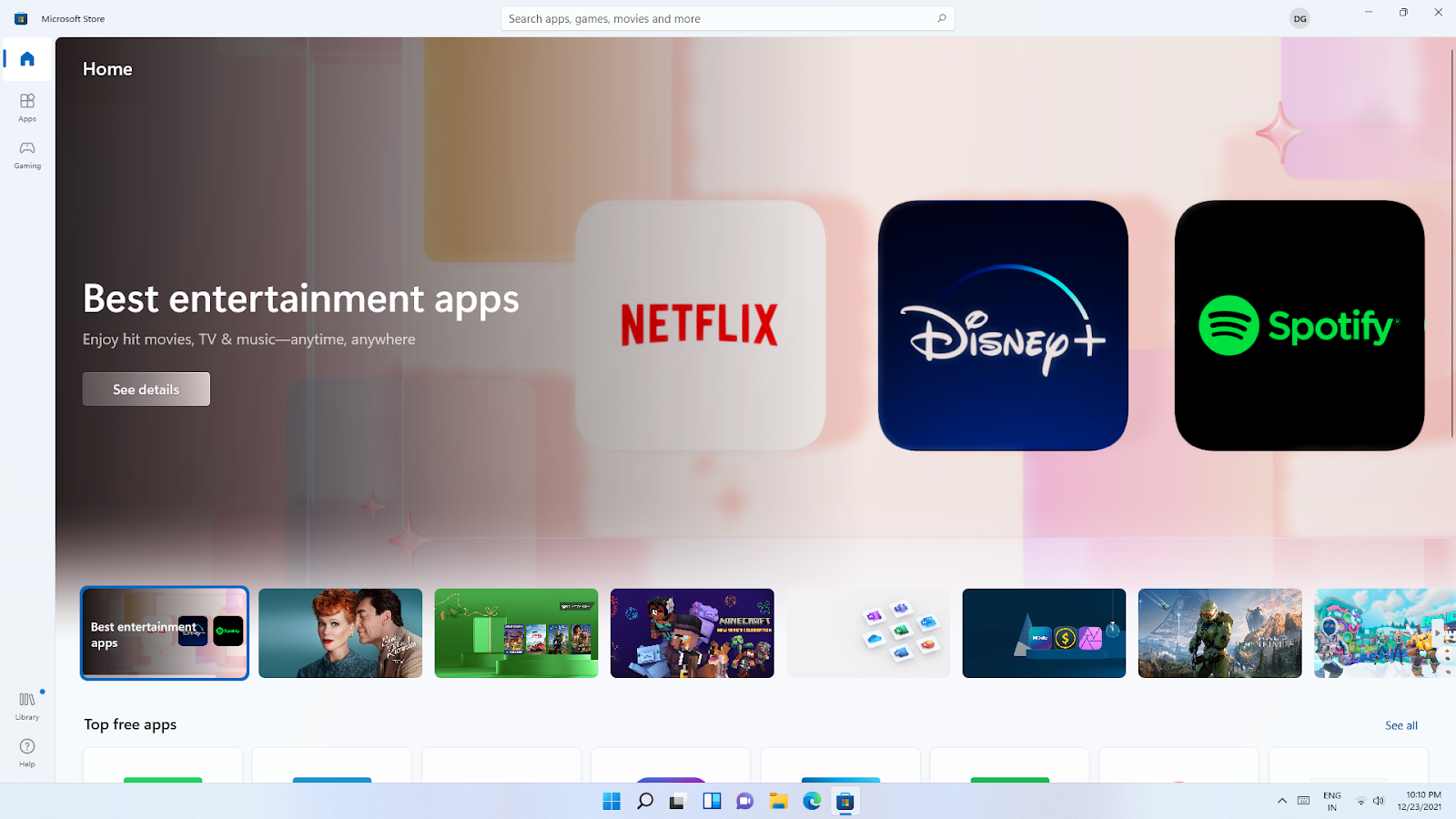Open the touch keyboard tray icon
This screenshot has height=819, width=1456.
coord(1304,802)
